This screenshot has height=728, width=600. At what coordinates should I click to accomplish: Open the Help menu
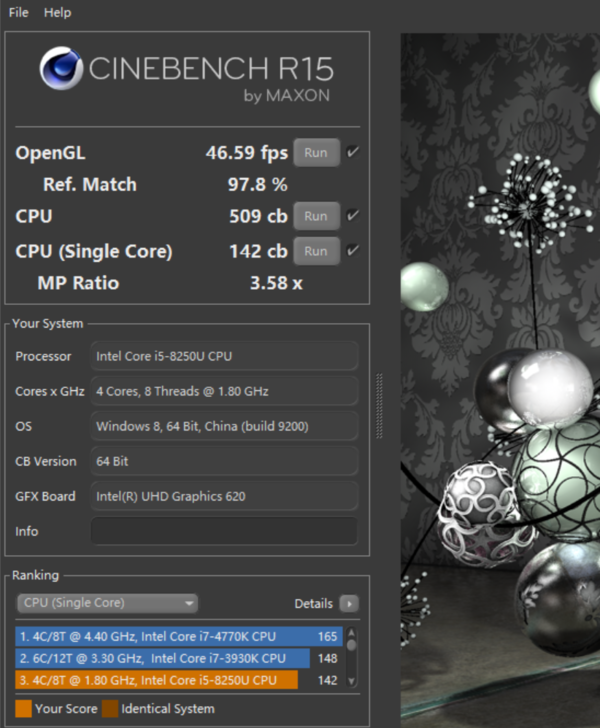pos(58,13)
